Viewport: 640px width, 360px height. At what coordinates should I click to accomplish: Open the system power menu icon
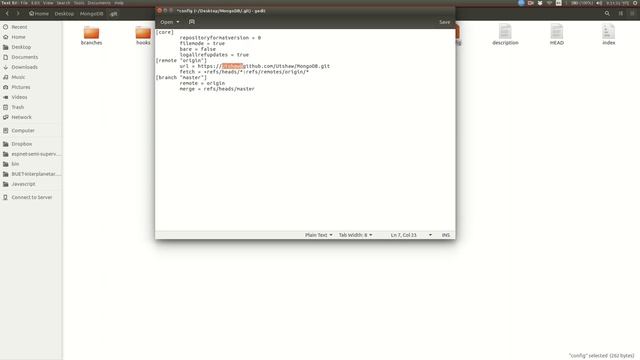pyautogui.click(x=636, y=3)
